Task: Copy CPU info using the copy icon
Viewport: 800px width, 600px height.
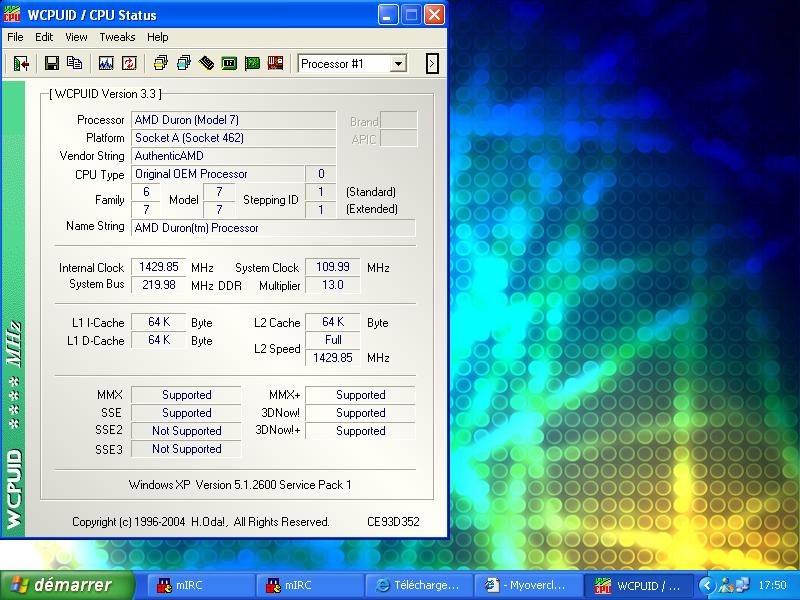Action: [x=74, y=63]
